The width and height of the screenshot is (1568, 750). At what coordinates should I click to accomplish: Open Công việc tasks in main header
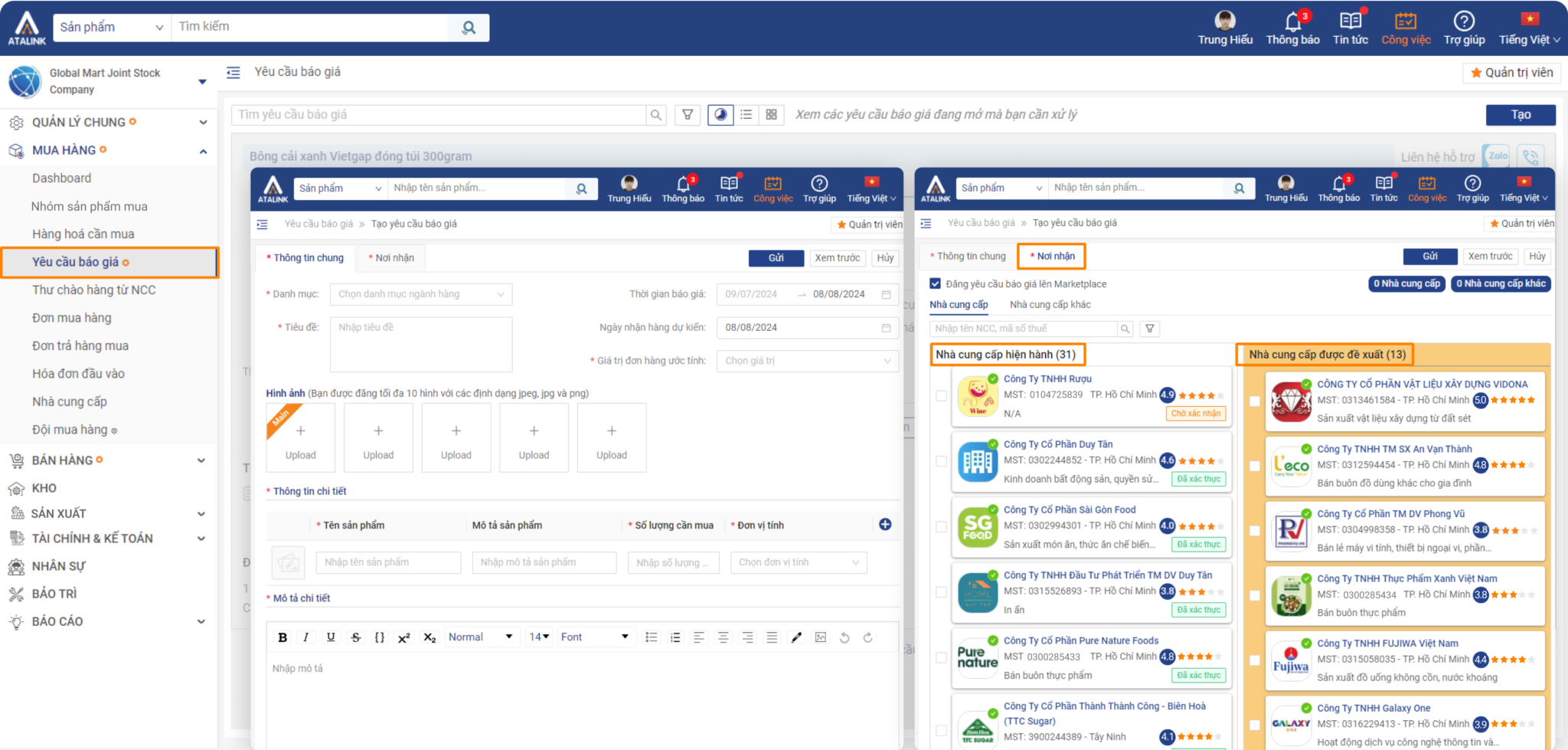pos(1406,28)
